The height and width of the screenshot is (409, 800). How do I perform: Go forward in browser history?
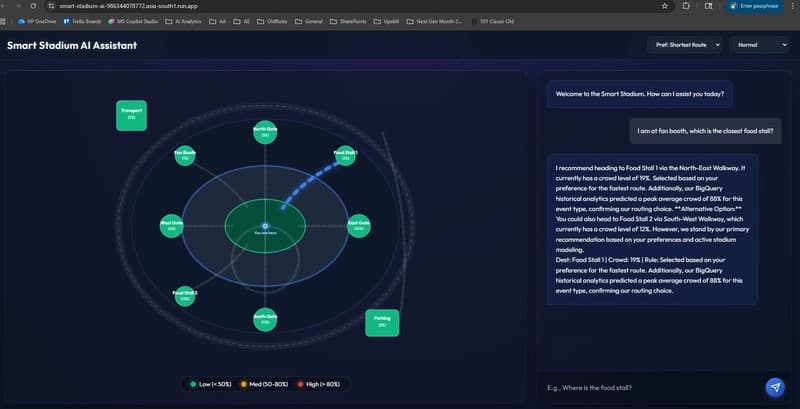coord(19,6)
